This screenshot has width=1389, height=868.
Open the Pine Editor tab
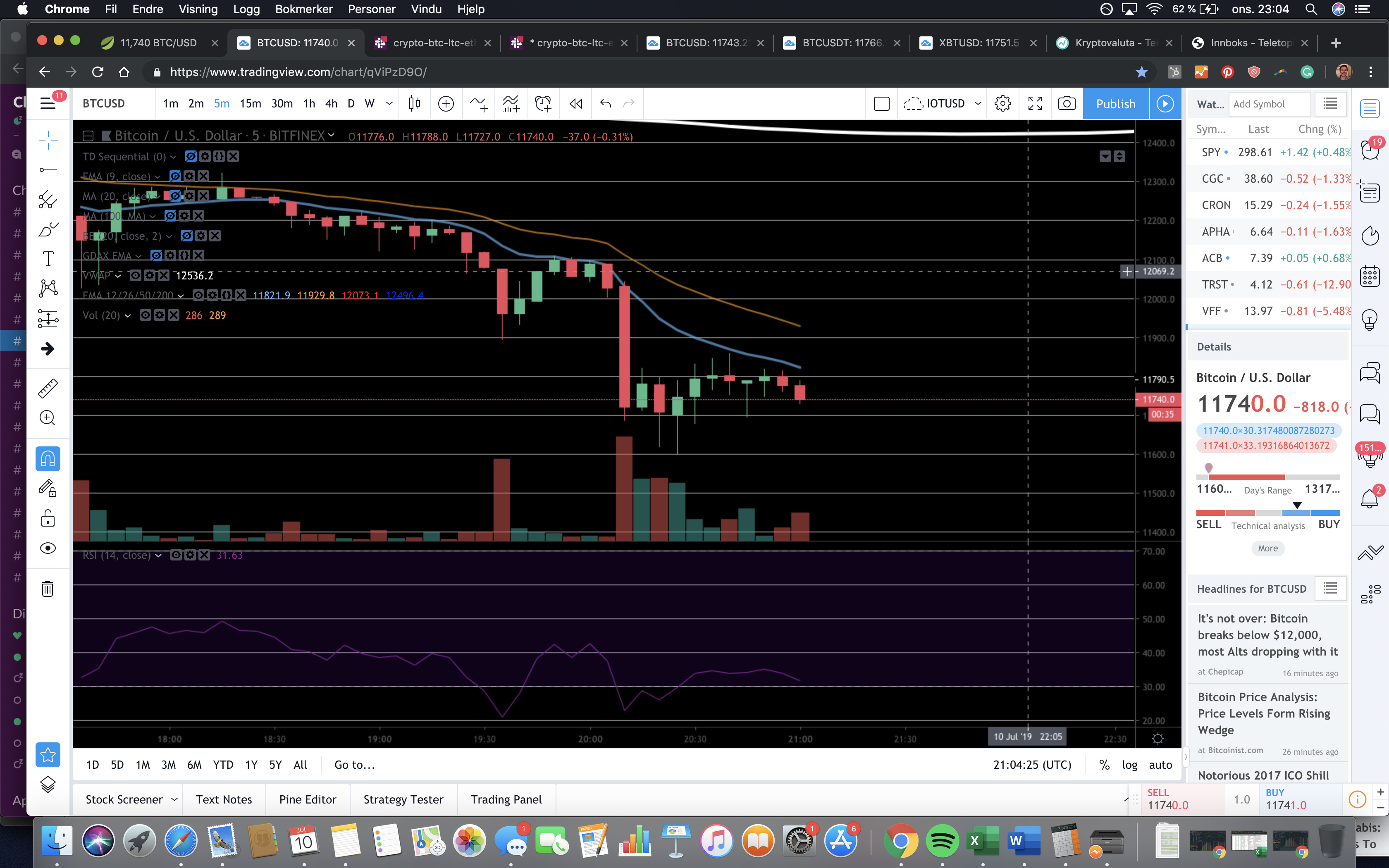[x=308, y=799]
